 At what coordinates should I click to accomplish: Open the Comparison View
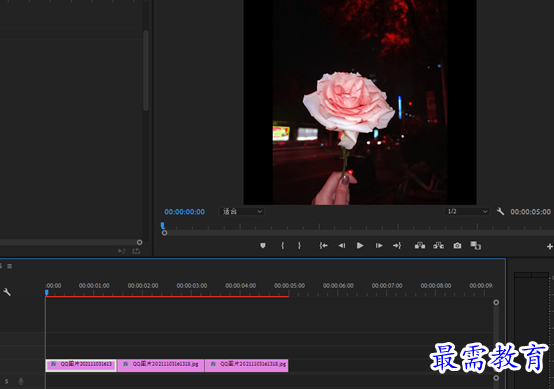[x=476, y=246]
